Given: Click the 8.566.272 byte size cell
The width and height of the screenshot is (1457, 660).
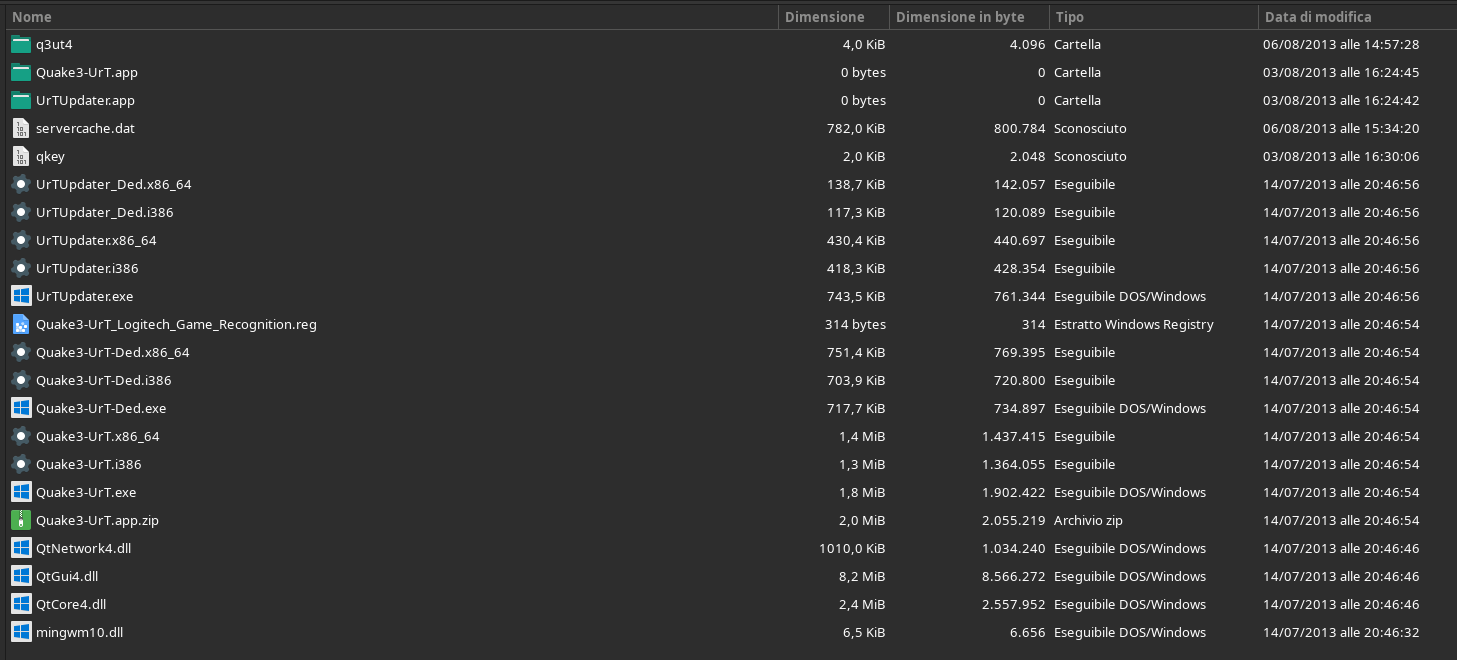Looking at the screenshot, I should point(1013,576).
